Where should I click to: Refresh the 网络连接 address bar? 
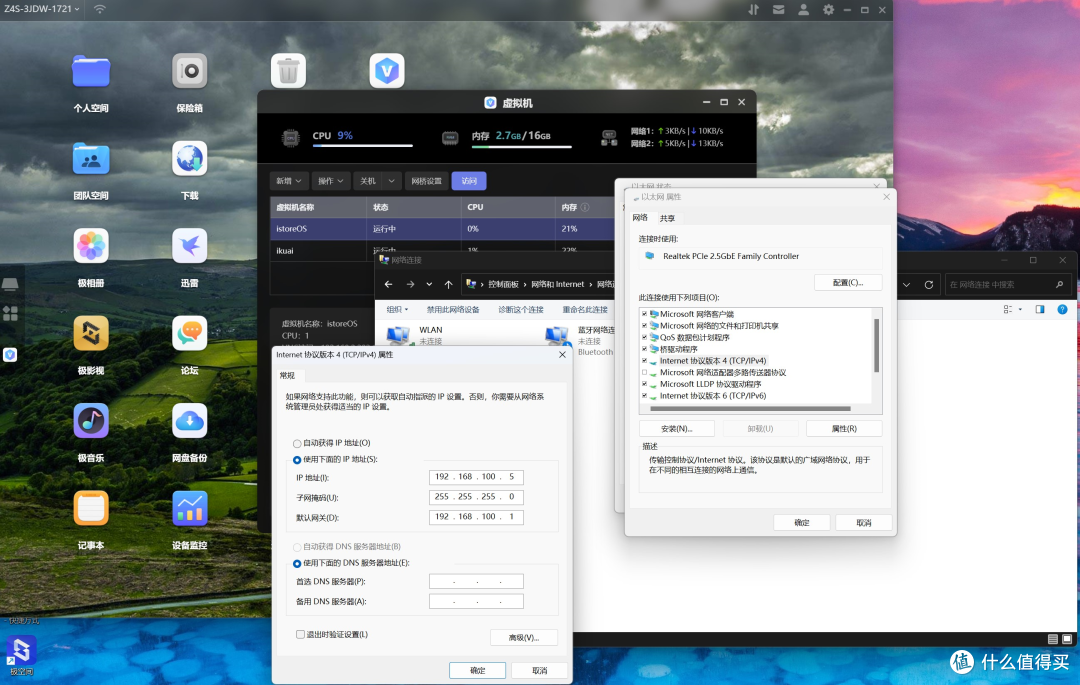click(x=928, y=284)
